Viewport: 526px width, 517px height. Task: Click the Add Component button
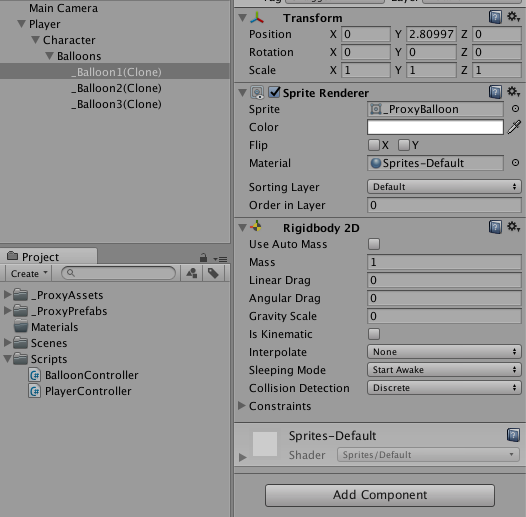click(380, 495)
